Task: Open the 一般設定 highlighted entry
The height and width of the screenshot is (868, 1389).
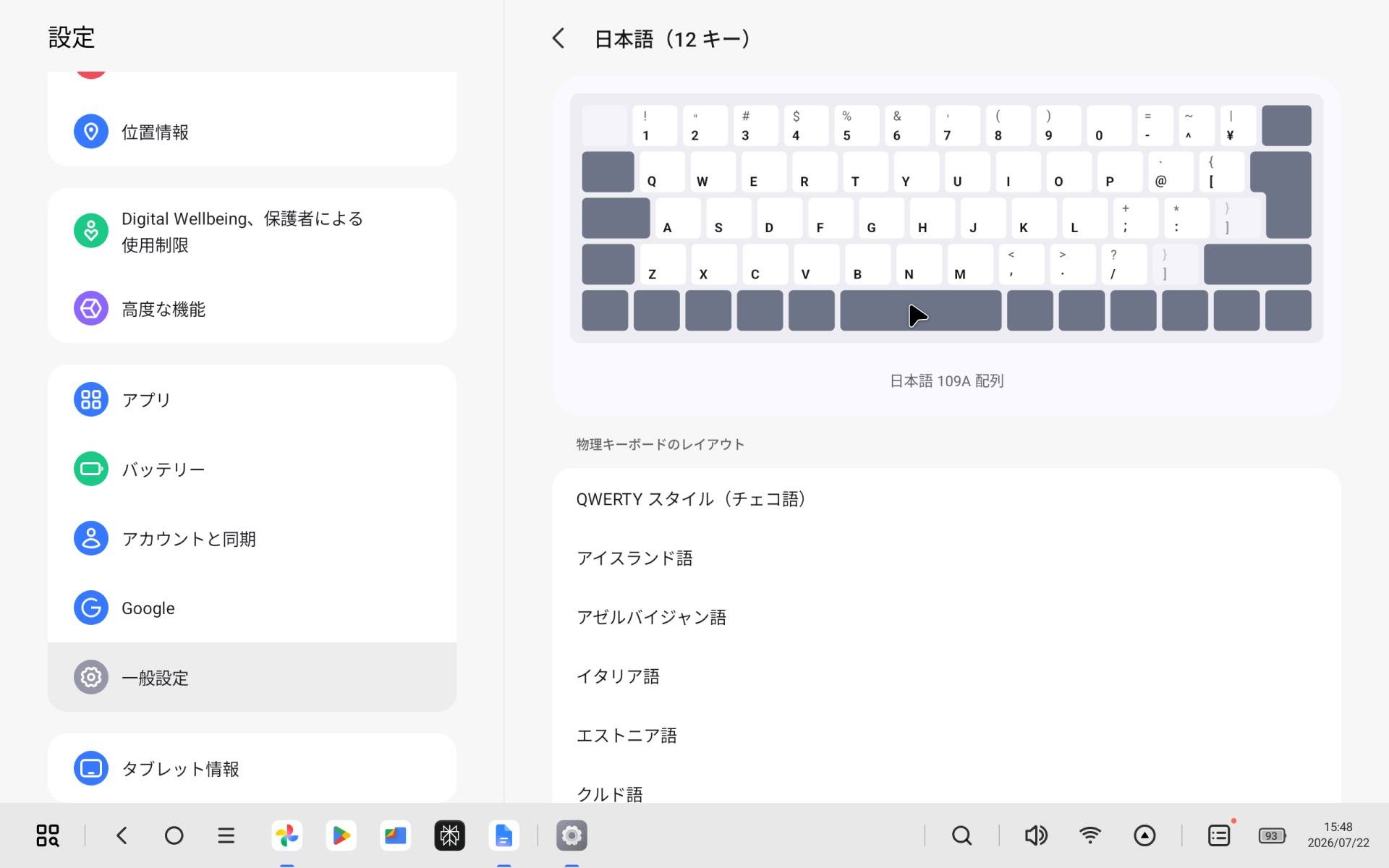Action: [x=252, y=677]
